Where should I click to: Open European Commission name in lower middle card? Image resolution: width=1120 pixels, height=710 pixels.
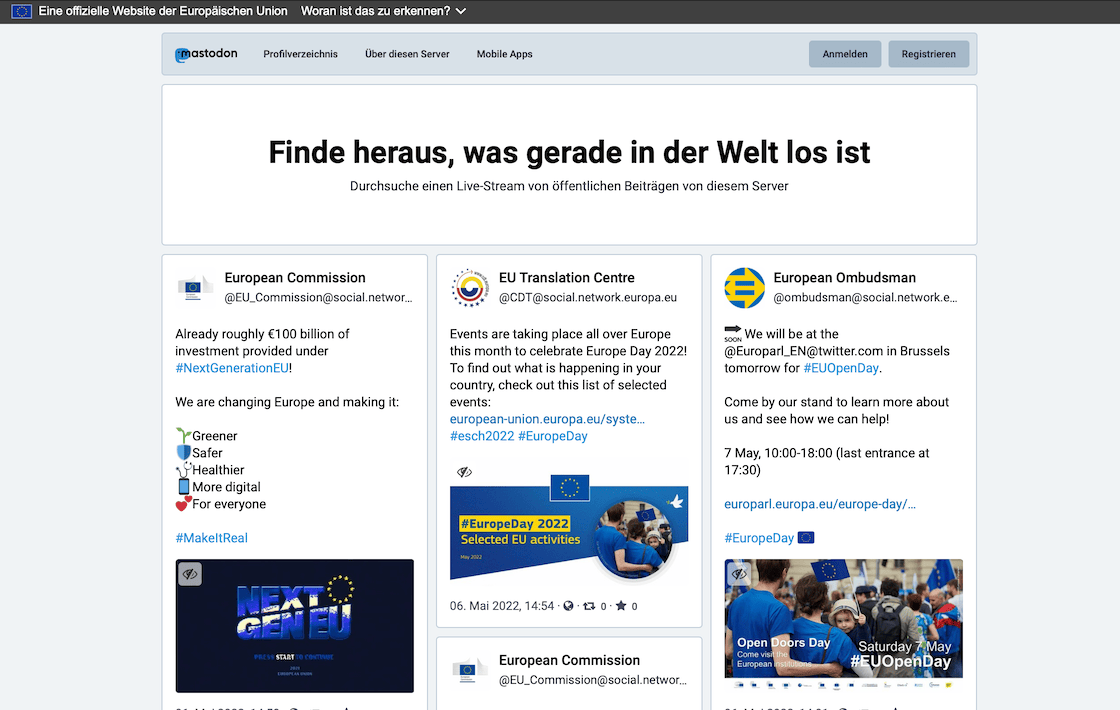tap(569, 661)
